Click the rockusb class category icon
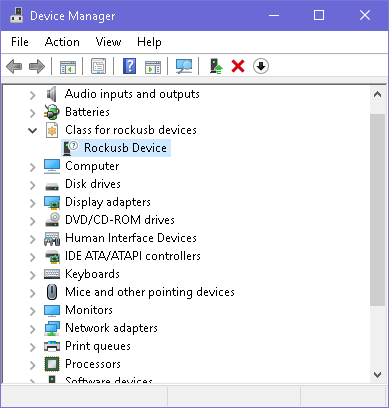The width and height of the screenshot is (389, 408). pyautogui.click(x=52, y=130)
